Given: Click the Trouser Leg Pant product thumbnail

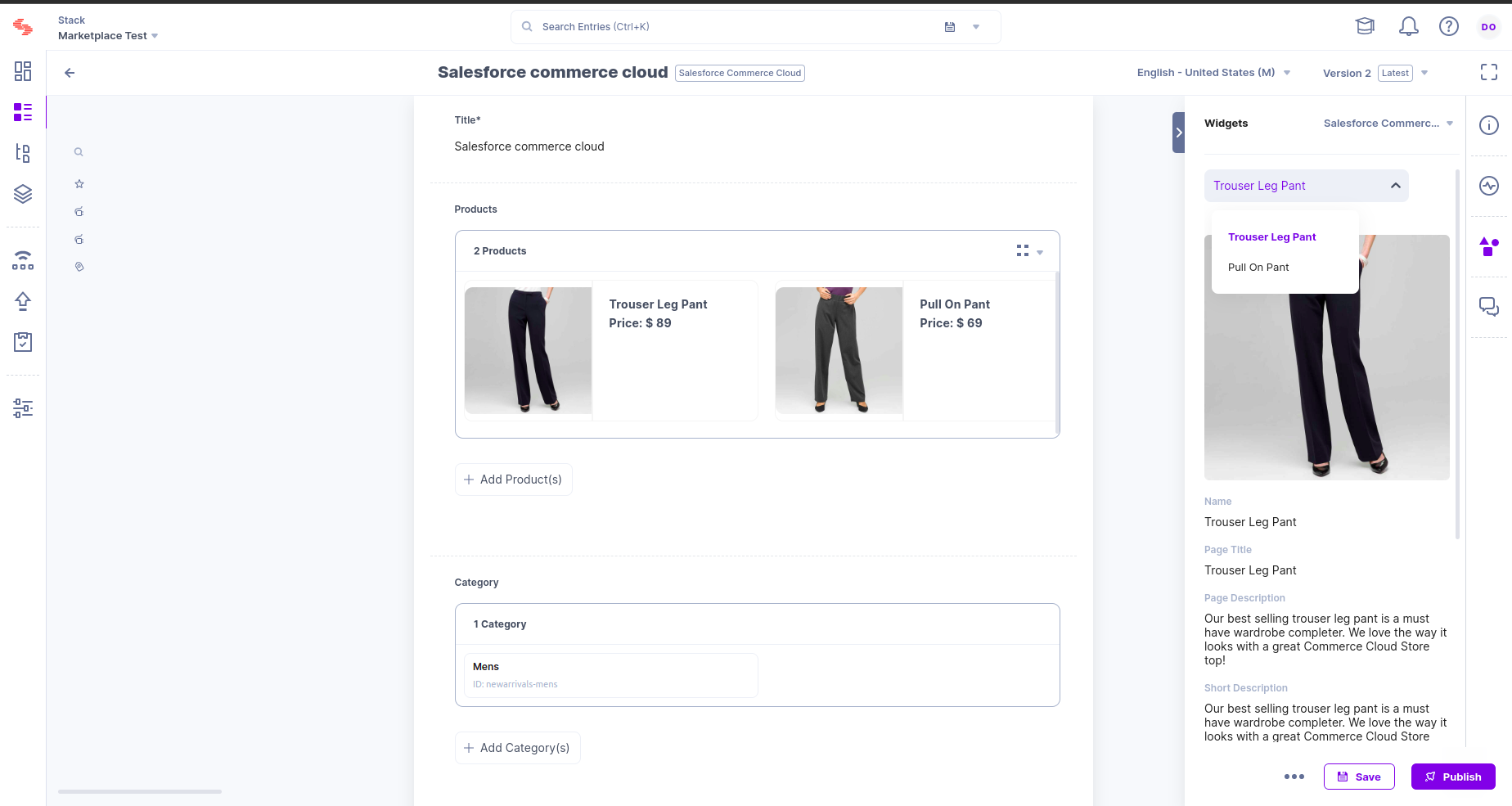Looking at the screenshot, I should pos(528,350).
